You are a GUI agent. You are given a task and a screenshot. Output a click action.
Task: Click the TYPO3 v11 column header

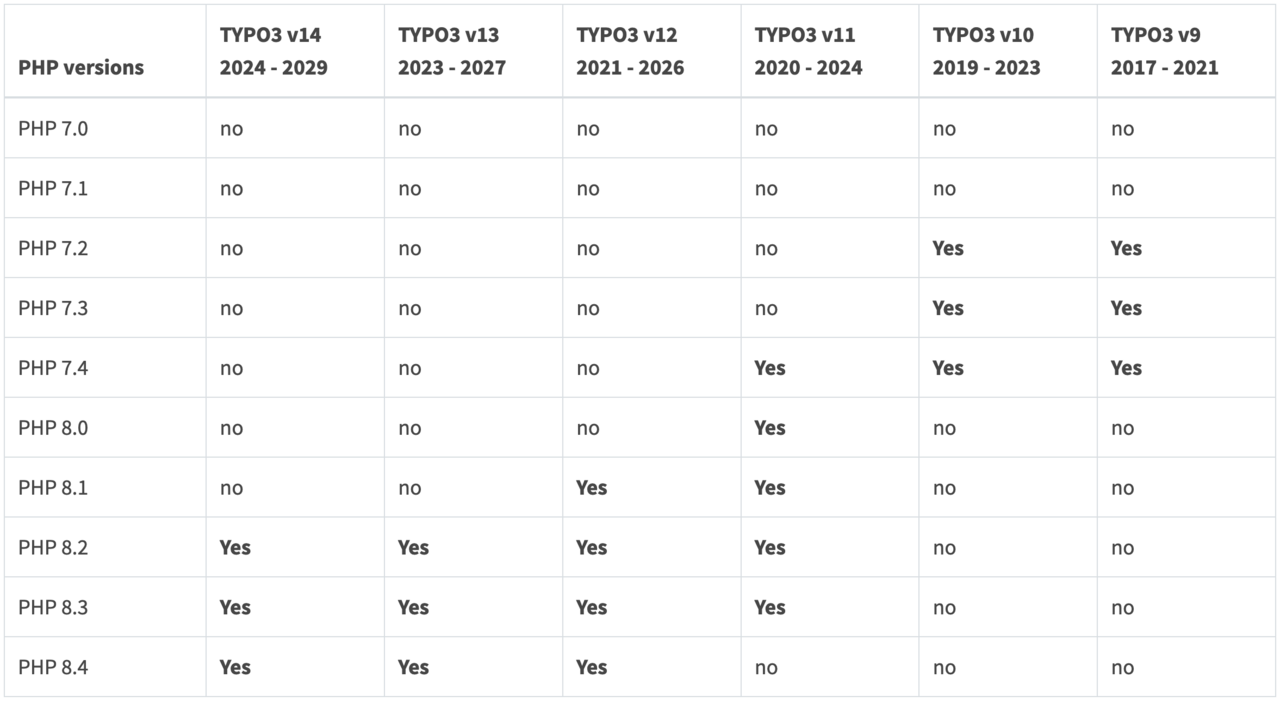(x=807, y=51)
